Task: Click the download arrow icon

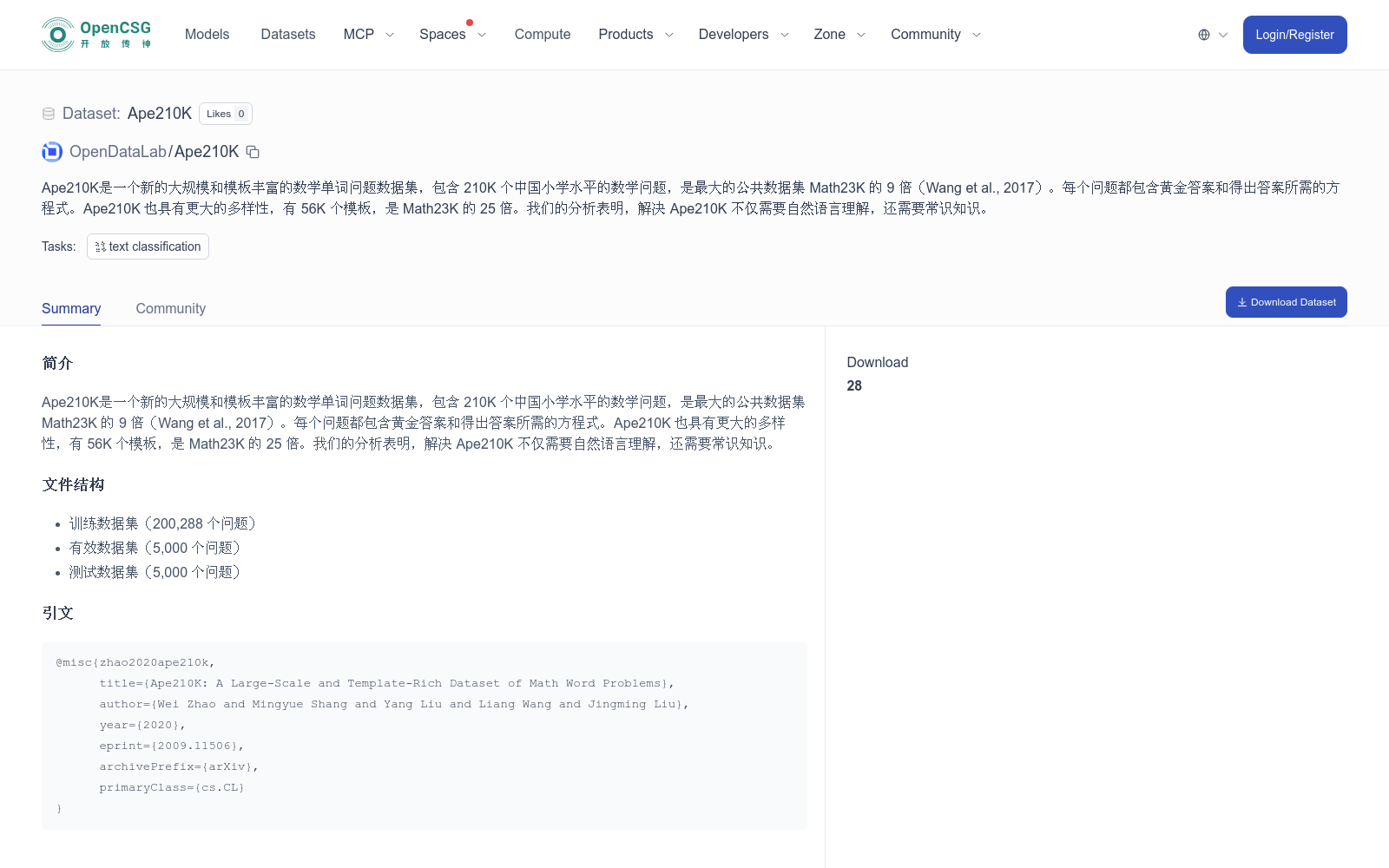Action: (1242, 302)
